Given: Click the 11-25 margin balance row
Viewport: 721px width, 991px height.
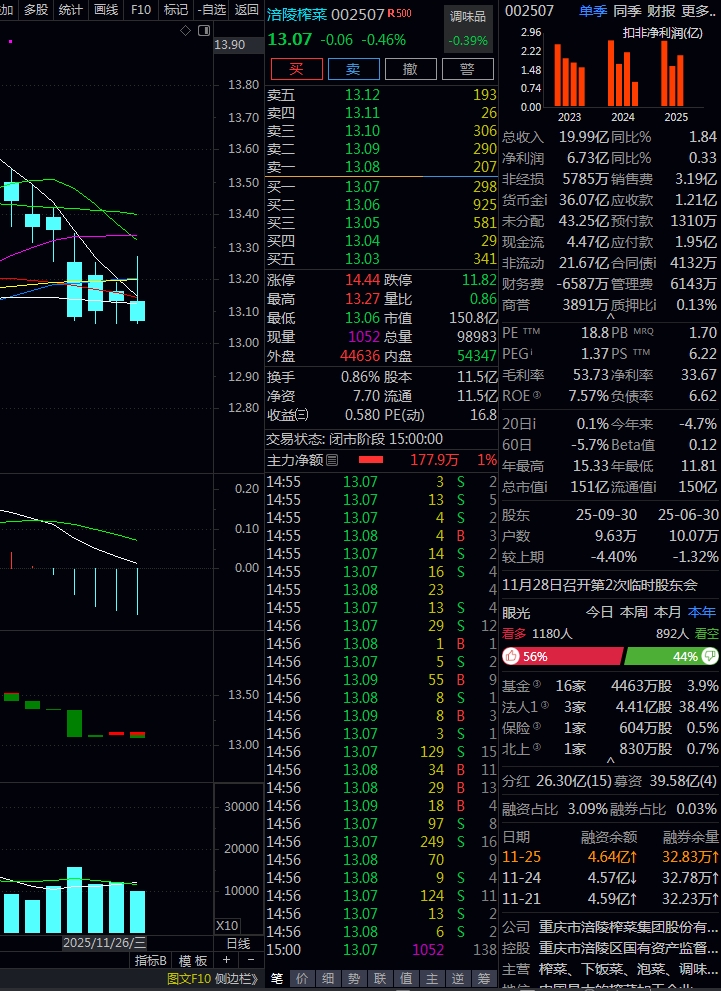Looking at the screenshot, I should pos(610,856).
